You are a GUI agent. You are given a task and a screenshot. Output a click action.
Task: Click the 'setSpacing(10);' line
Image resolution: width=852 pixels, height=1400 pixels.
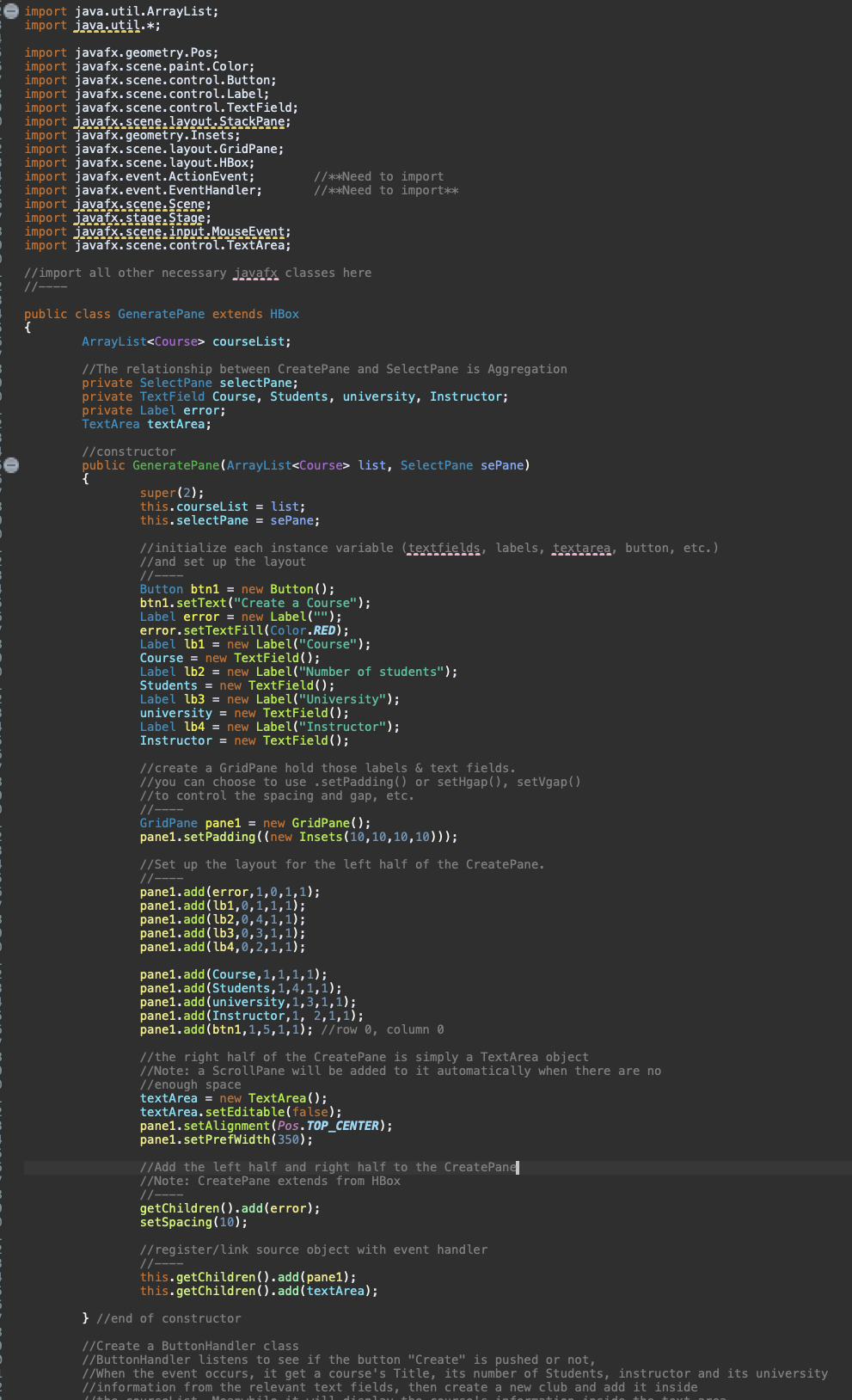pyautogui.click(x=193, y=1222)
